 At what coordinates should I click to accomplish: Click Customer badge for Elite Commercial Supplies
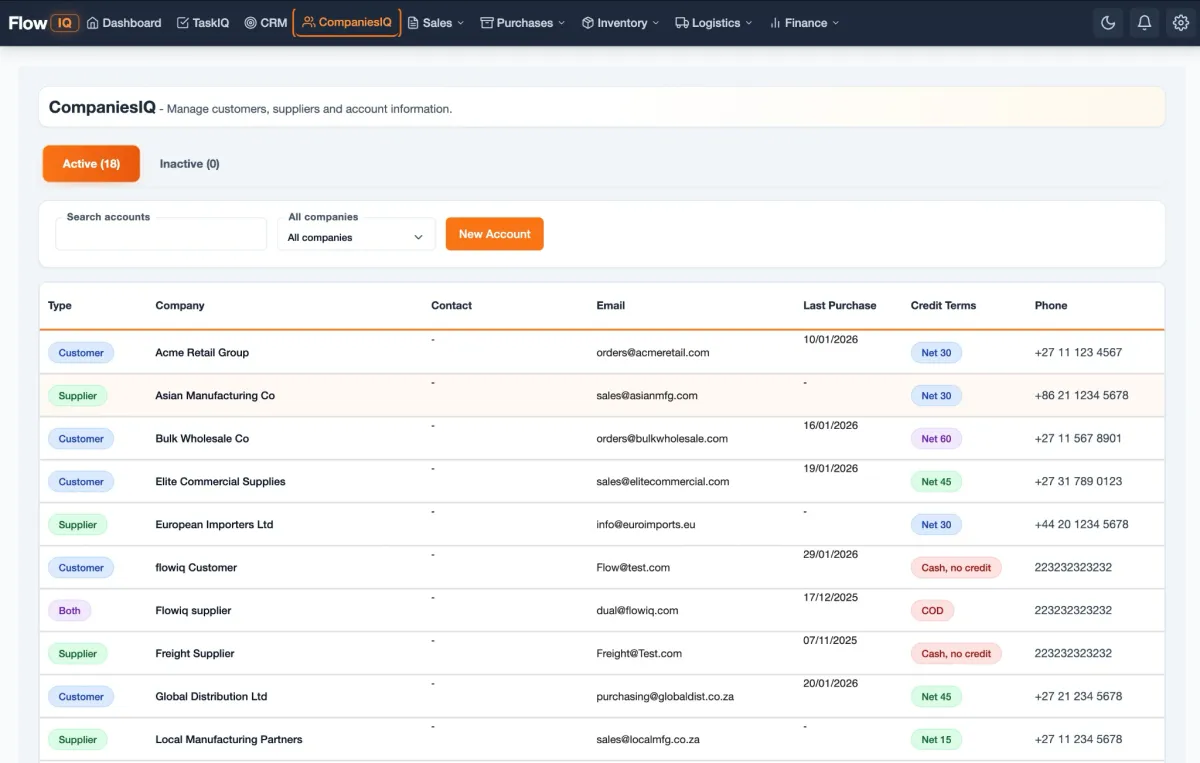coord(81,482)
